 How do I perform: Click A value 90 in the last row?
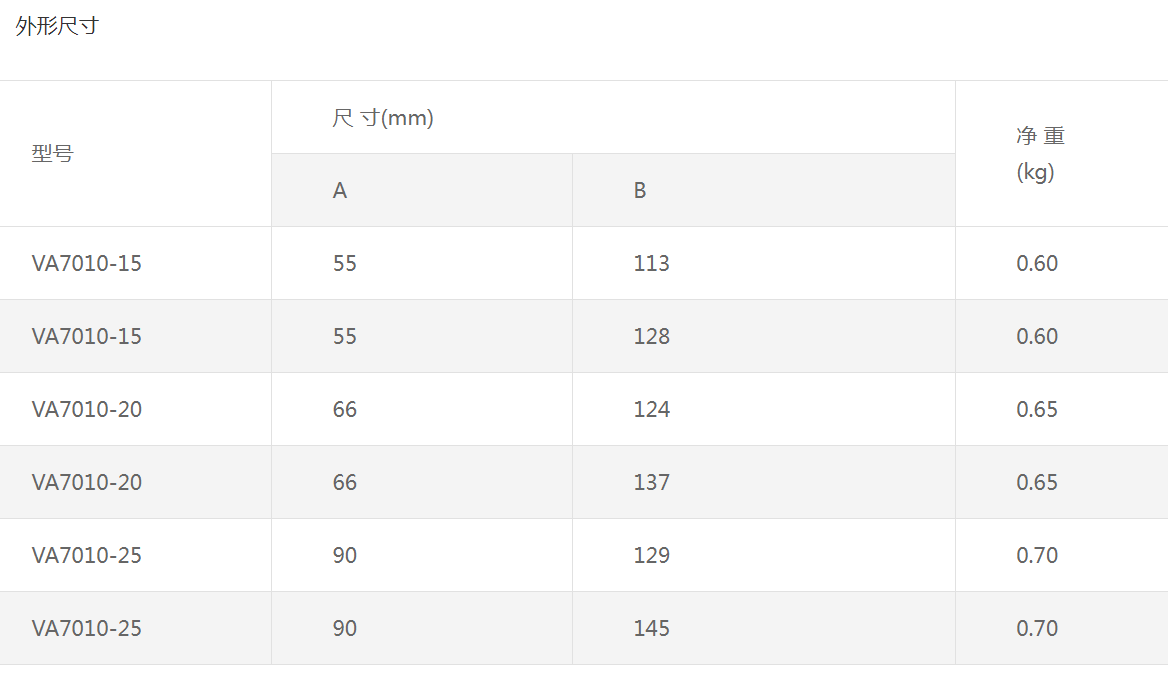click(345, 628)
